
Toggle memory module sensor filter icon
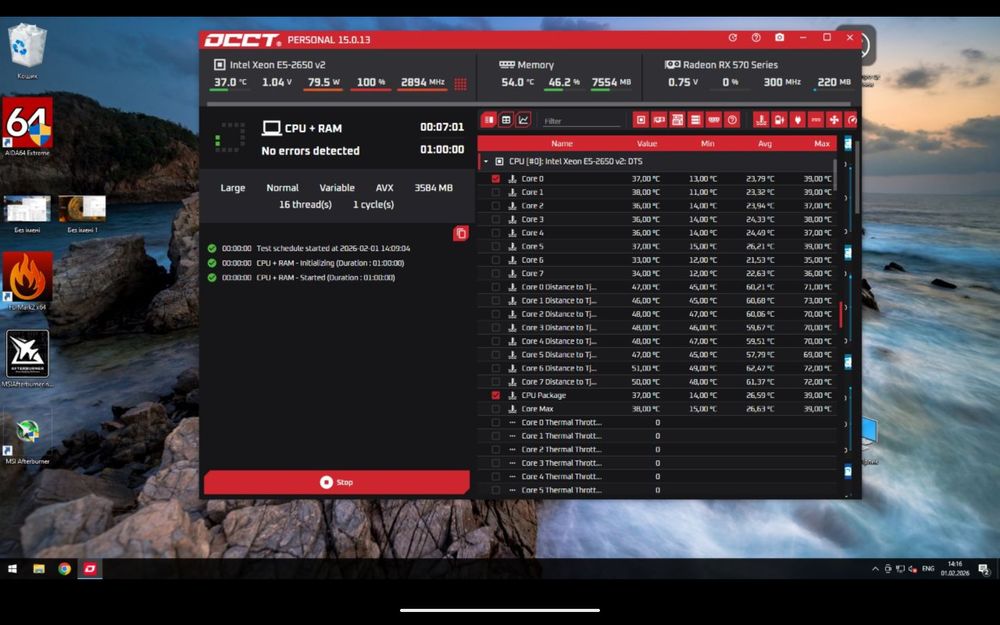click(x=714, y=120)
